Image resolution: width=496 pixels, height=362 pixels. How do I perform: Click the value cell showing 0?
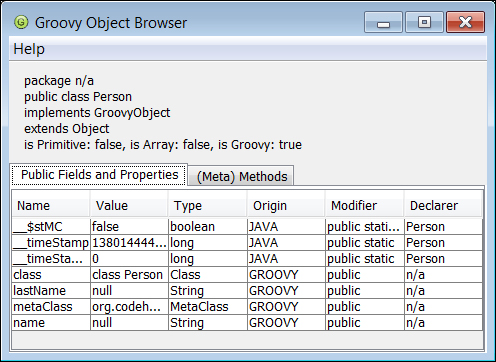(129, 259)
